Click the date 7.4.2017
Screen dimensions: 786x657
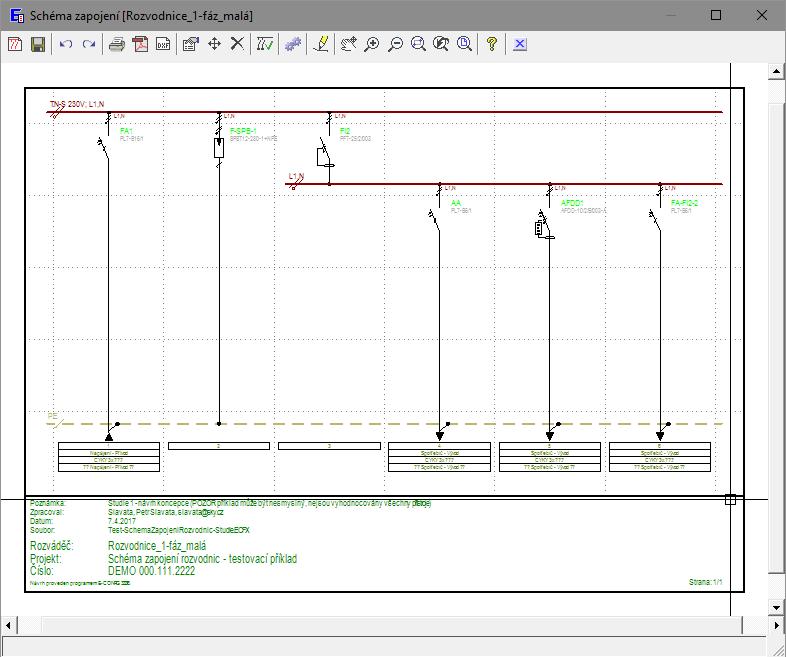[122, 521]
